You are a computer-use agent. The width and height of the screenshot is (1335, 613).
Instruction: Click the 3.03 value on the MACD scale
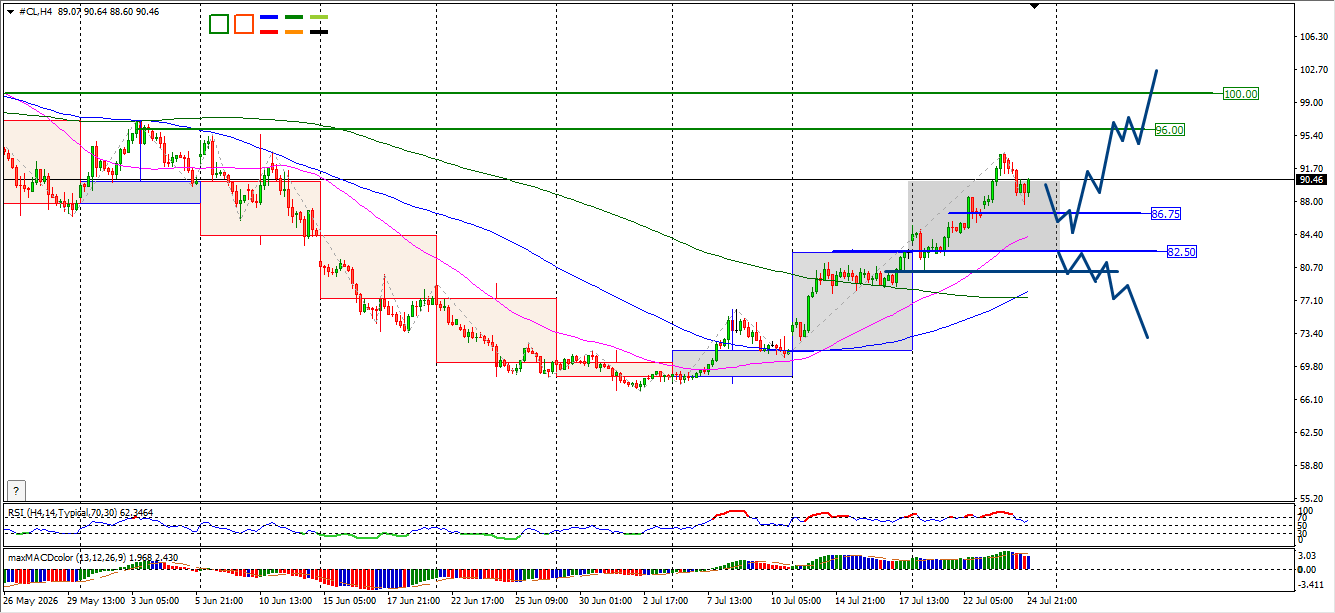[1308, 555]
